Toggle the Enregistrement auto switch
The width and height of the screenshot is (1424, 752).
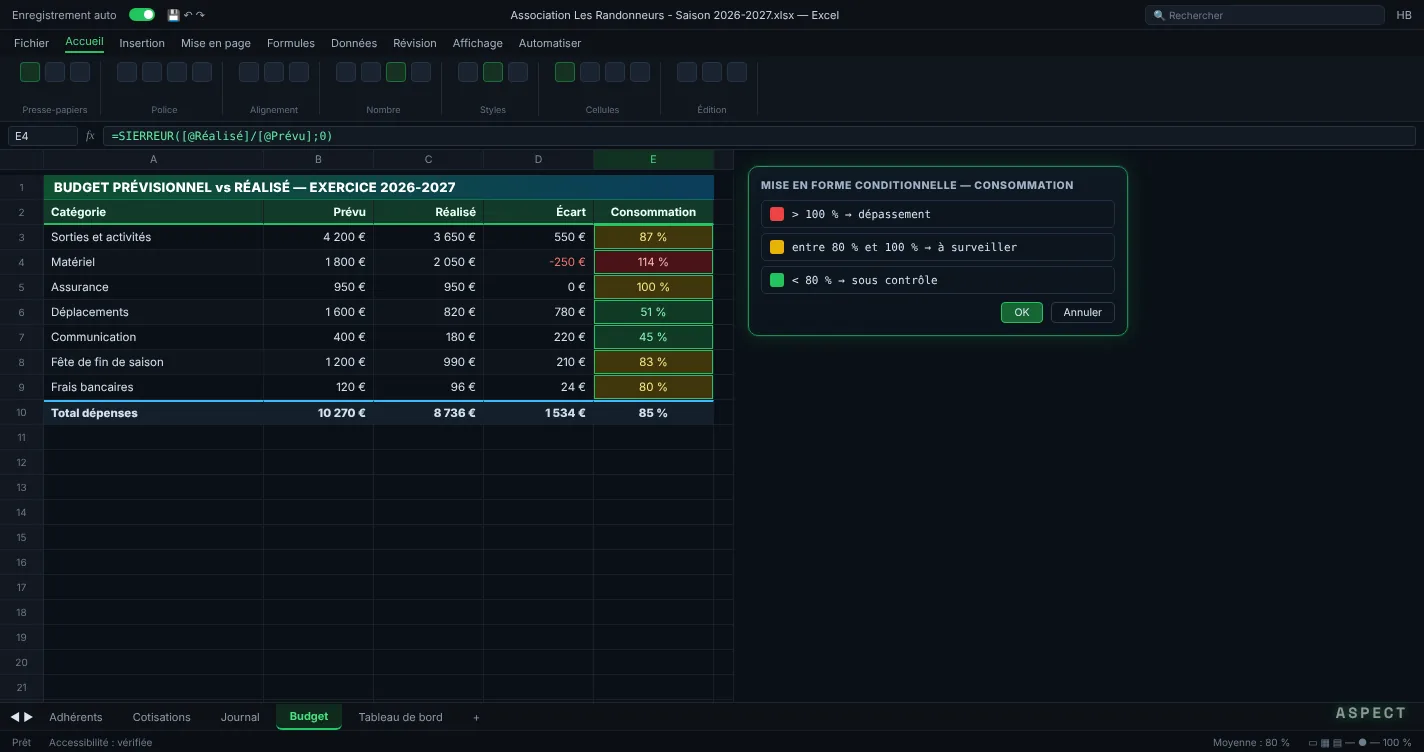tap(142, 15)
